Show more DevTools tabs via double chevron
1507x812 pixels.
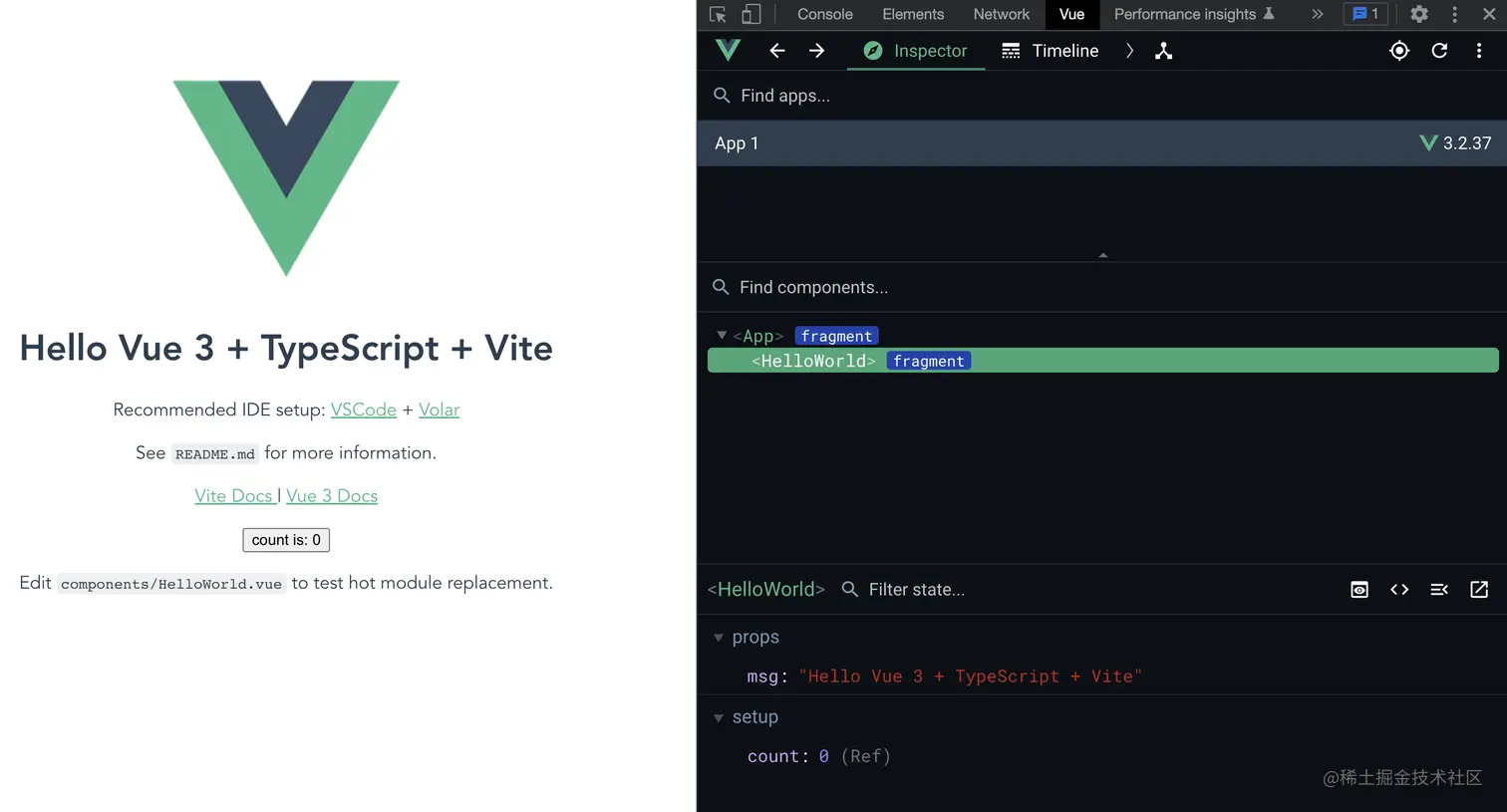(1317, 14)
